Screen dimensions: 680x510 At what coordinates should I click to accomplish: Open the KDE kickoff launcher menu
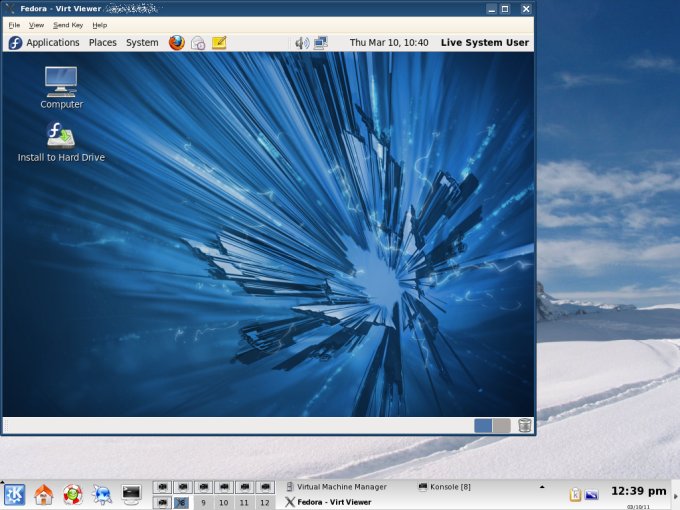[x=15, y=494]
